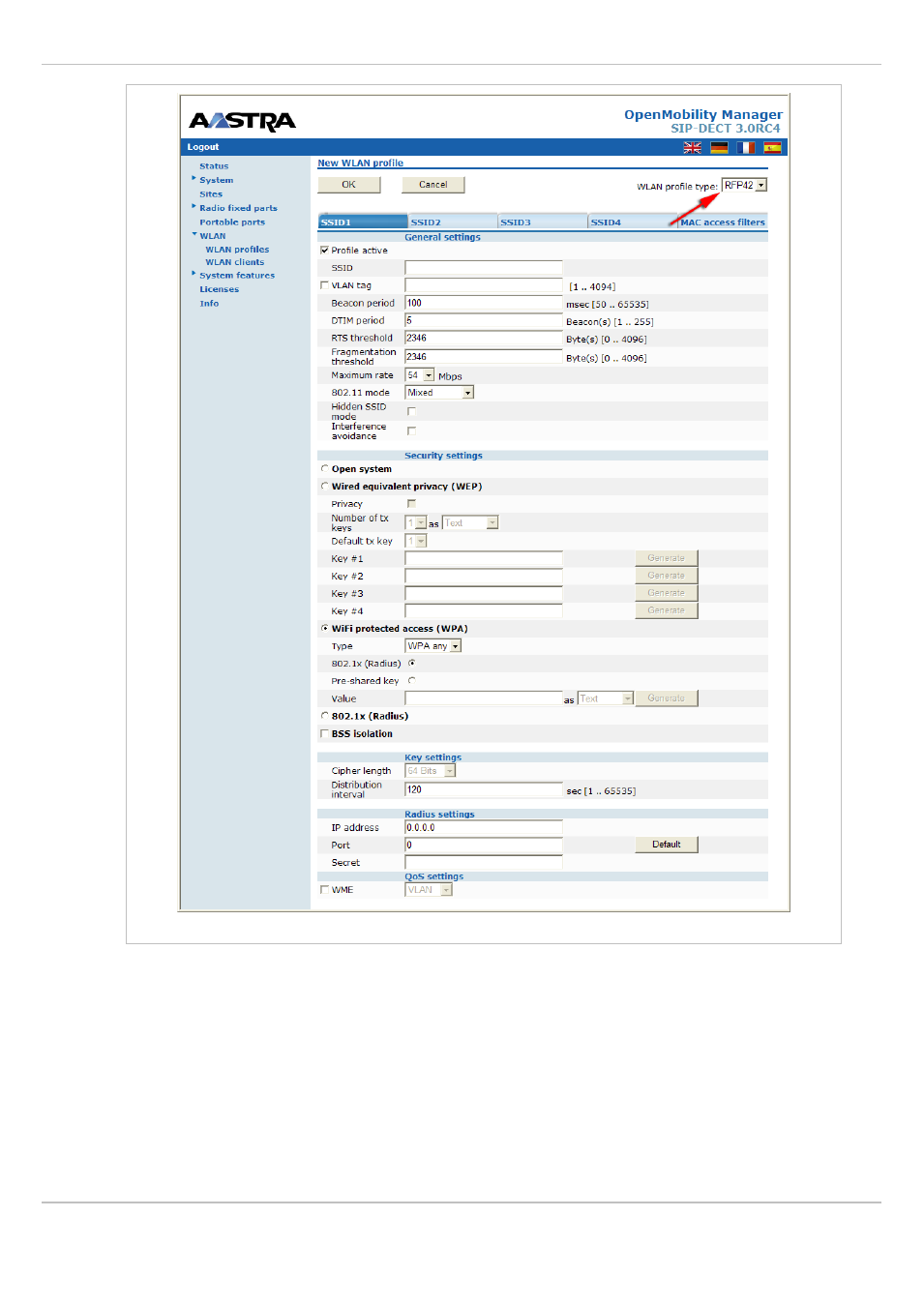Click the Beacon period field
The height and width of the screenshot is (1306, 924).
pyautogui.click(x=484, y=303)
